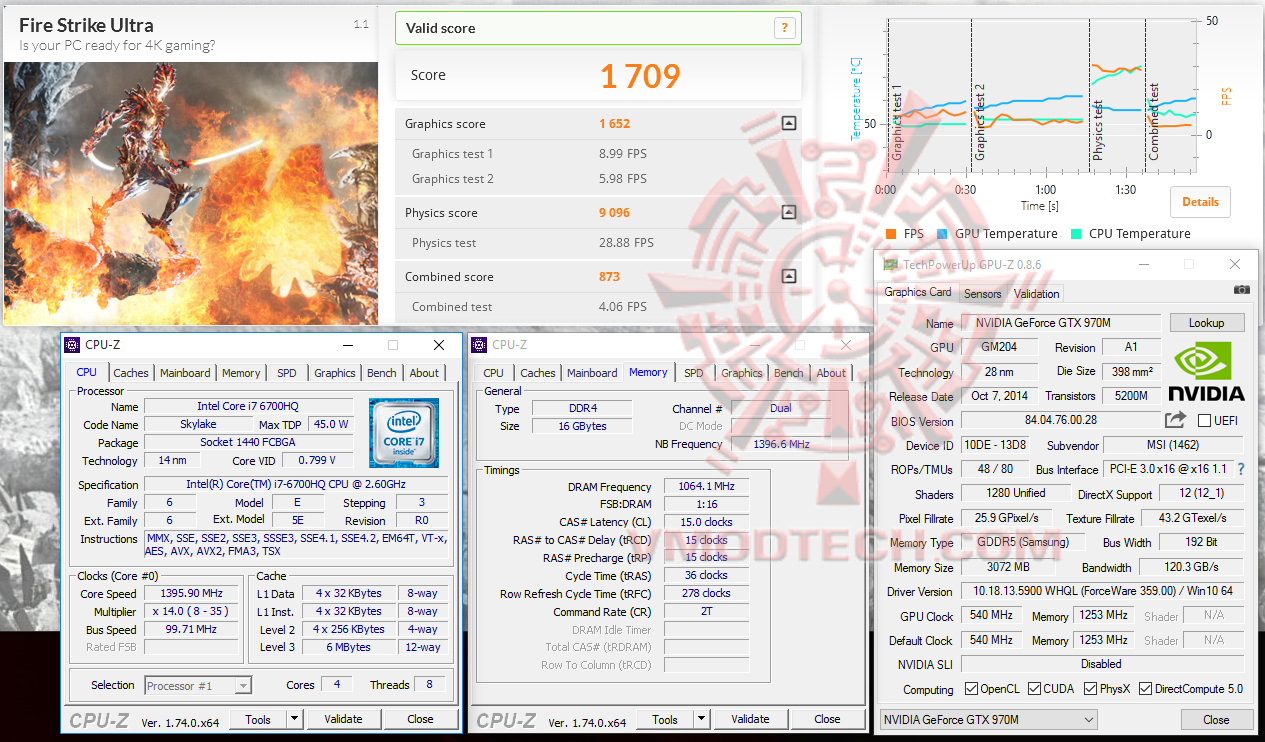Click Validate in the left CPU-Z window
The height and width of the screenshot is (742, 1265).
tap(343, 719)
